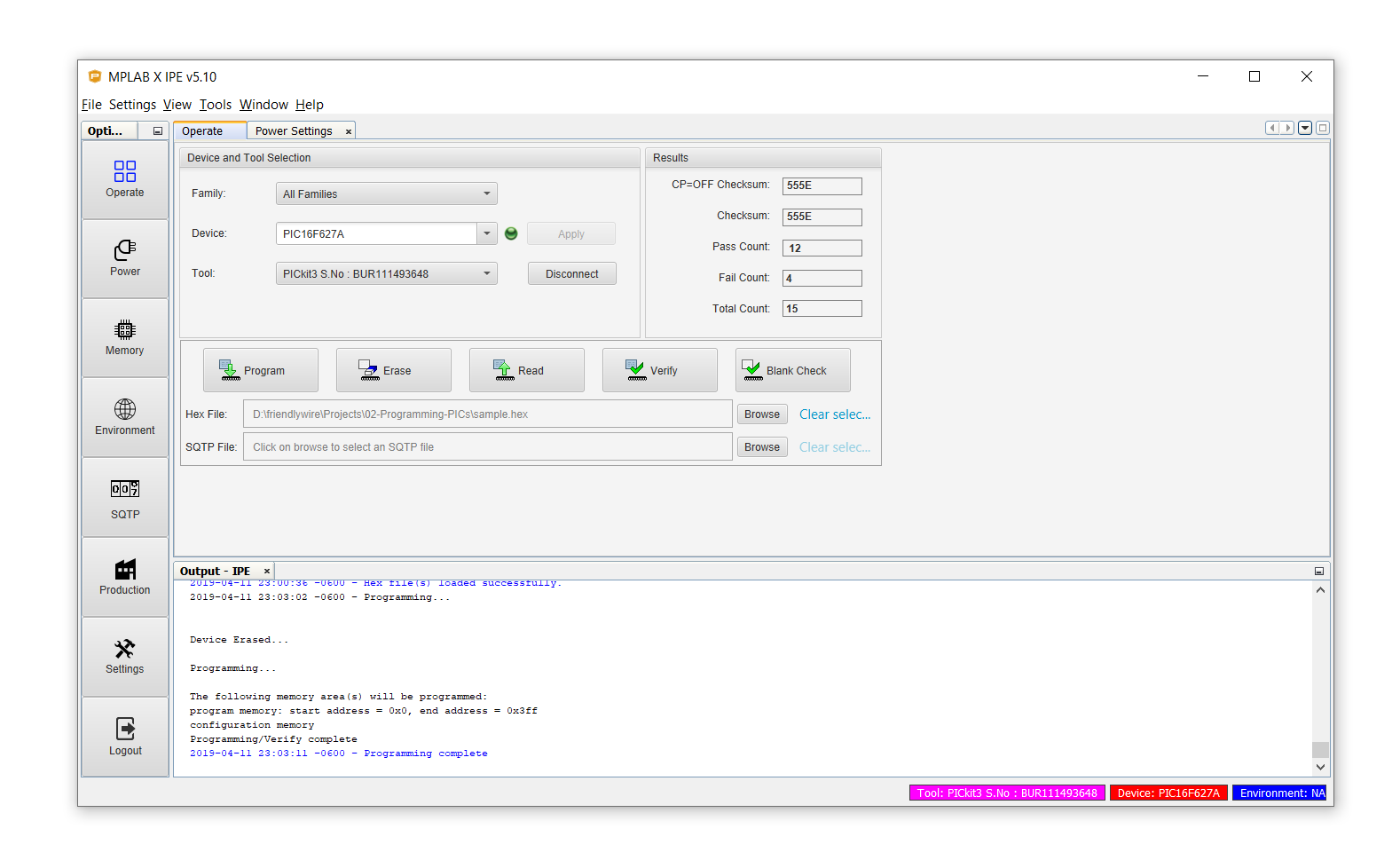
Task: Open the SQTP sidebar section
Action: [124, 498]
